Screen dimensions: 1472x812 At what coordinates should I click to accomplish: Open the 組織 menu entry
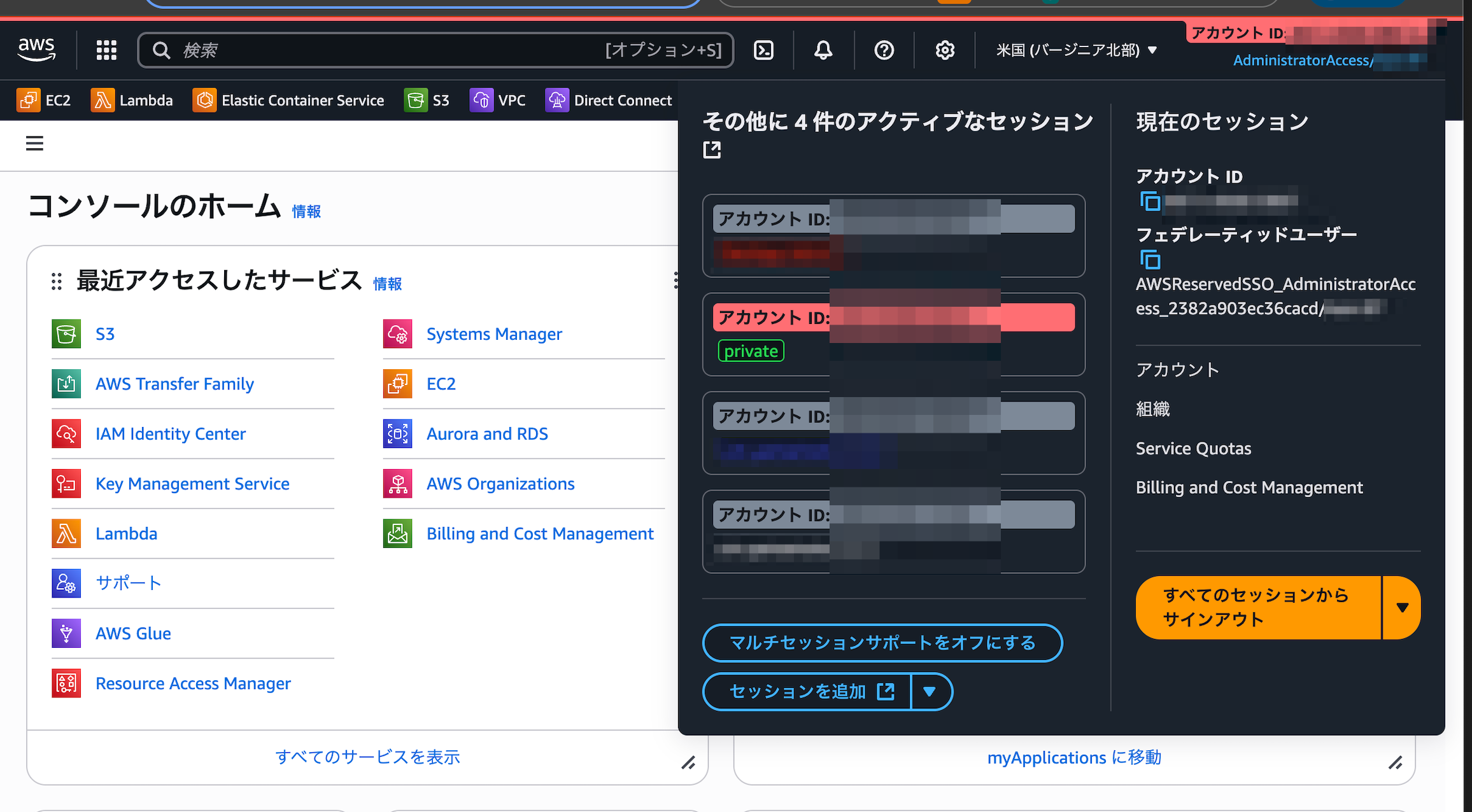click(1153, 409)
